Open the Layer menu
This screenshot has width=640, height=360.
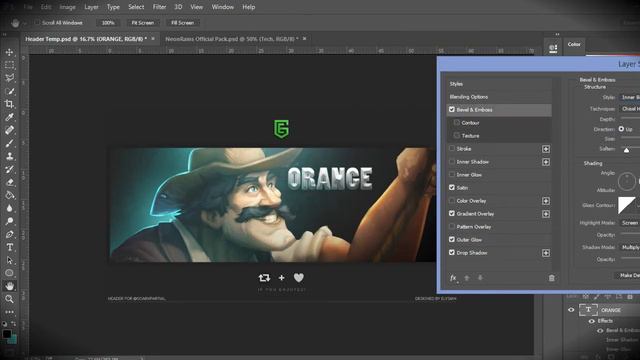point(91,7)
